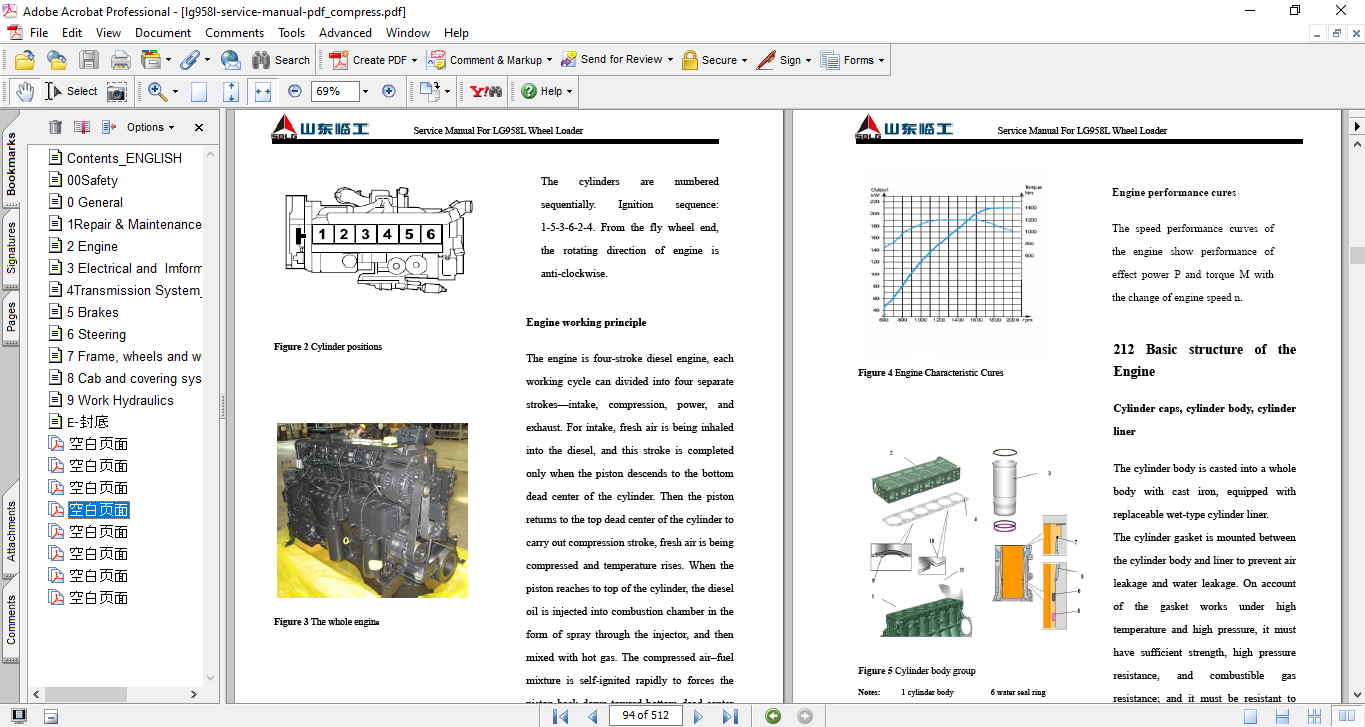The height and width of the screenshot is (727, 1365).
Task: Click the Email envelope icon
Action: point(230,60)
